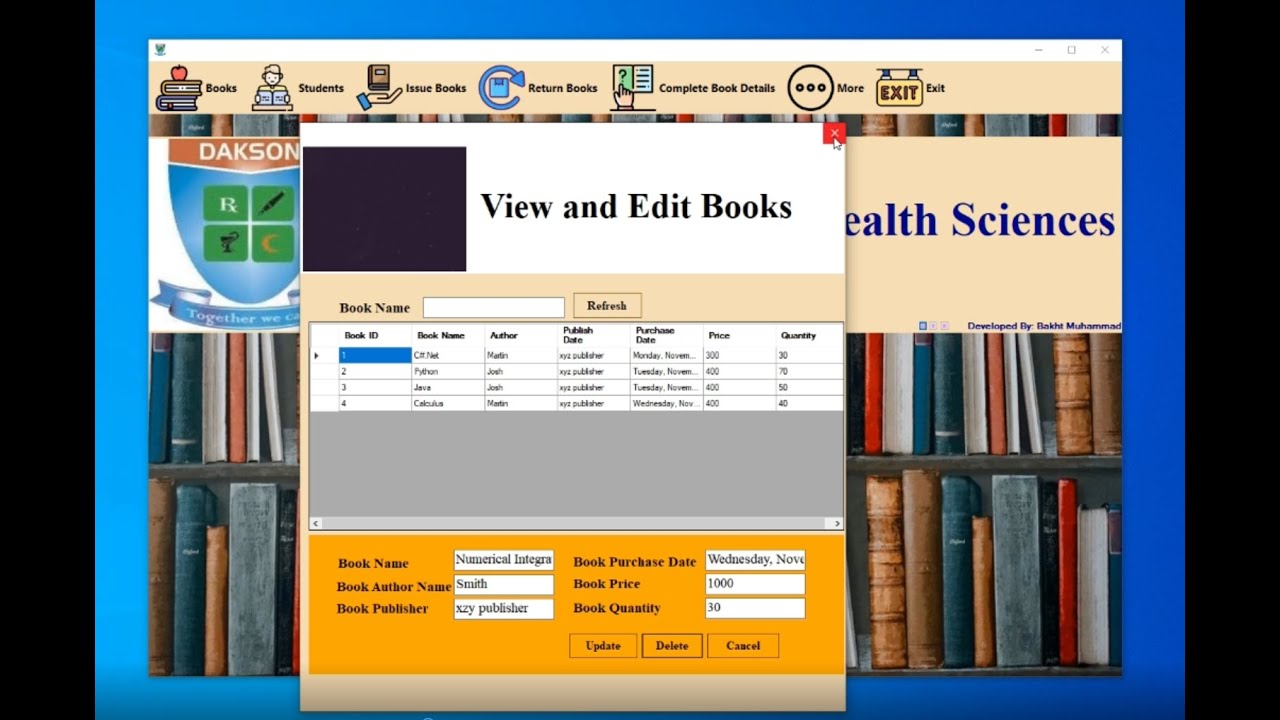This screenshot has height=720, width=1280.
Task: Select the Java book name cell
Action: point(448,387)
